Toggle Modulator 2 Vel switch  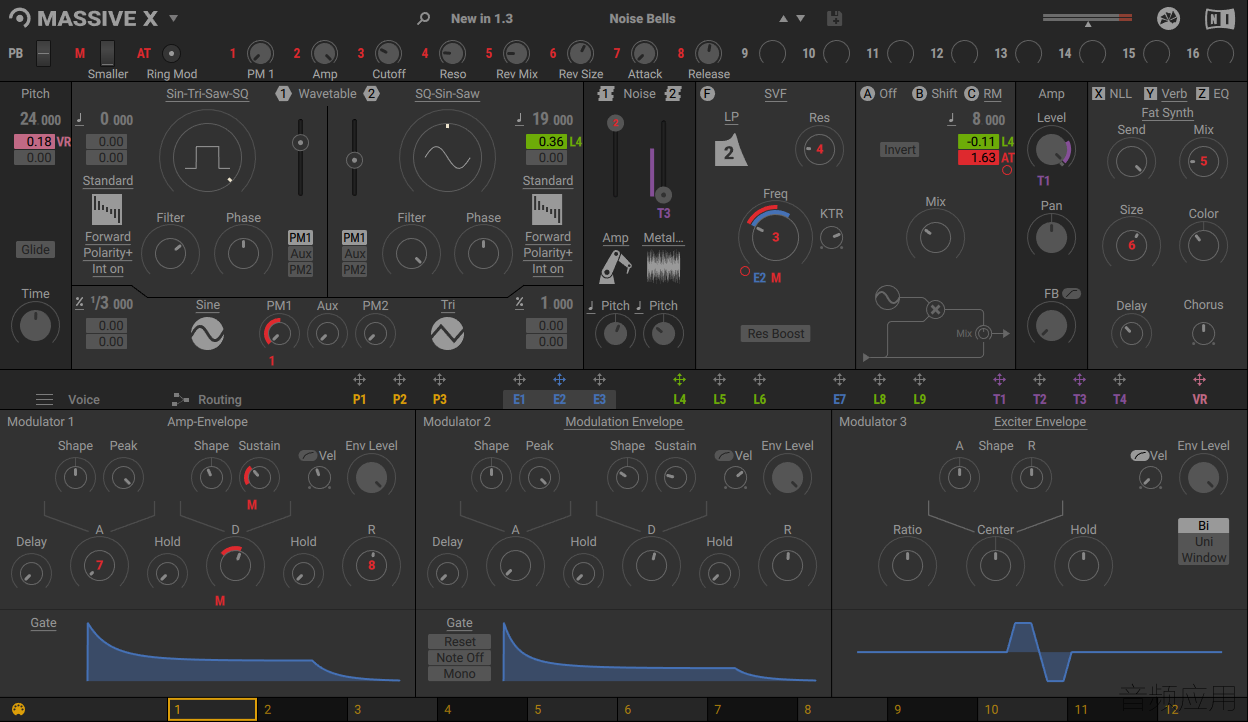pyautogui.click(x=724, y=455)
